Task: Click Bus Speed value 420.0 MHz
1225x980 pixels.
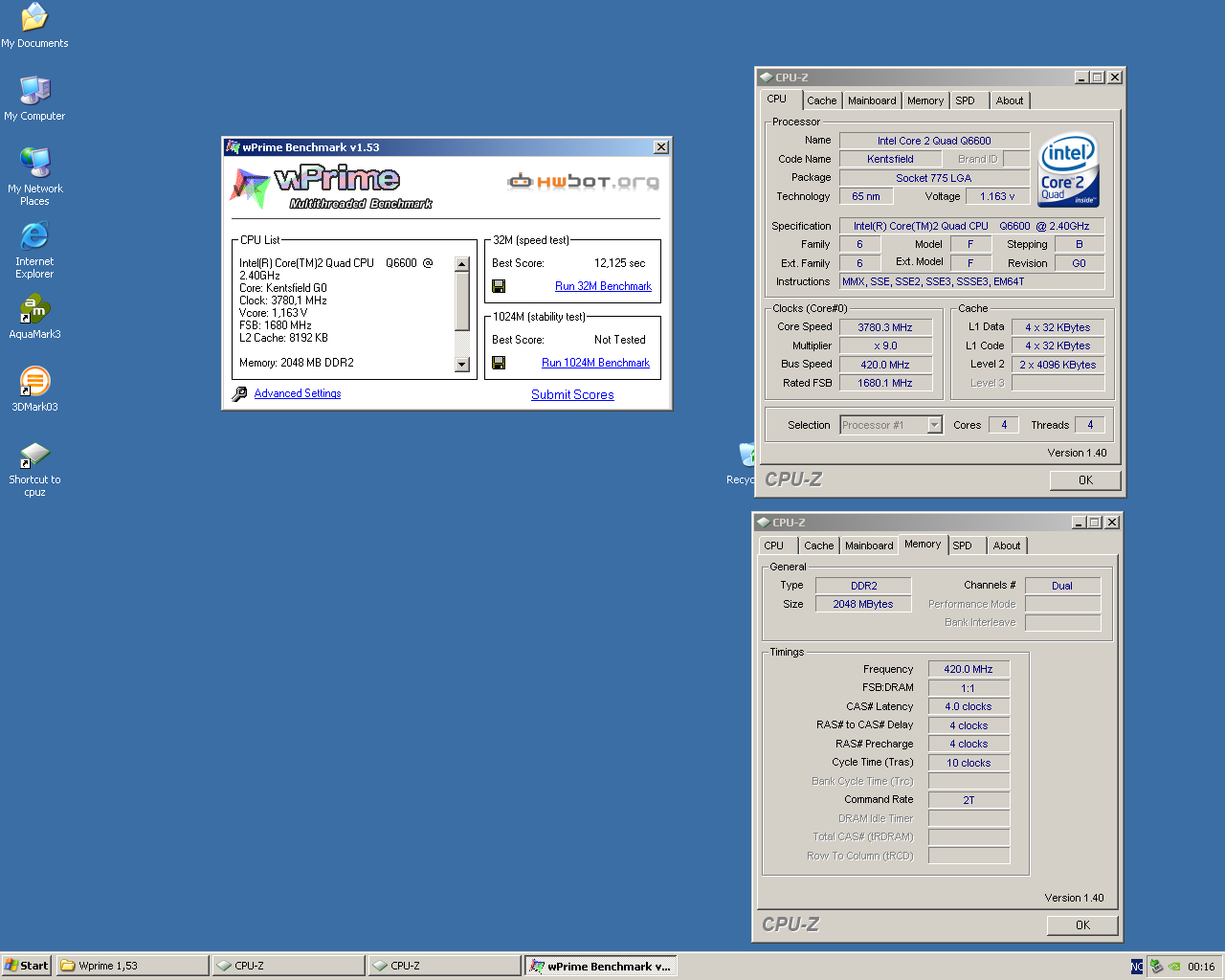Action: click(885, 365)
